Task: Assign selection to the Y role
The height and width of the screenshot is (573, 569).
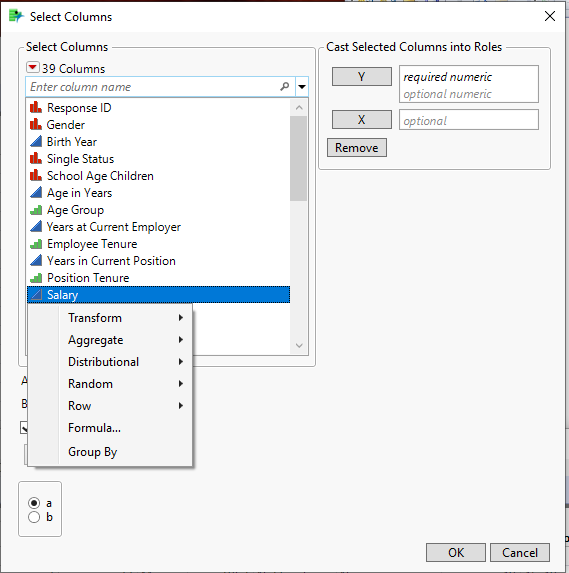Action: click(361, 76)
